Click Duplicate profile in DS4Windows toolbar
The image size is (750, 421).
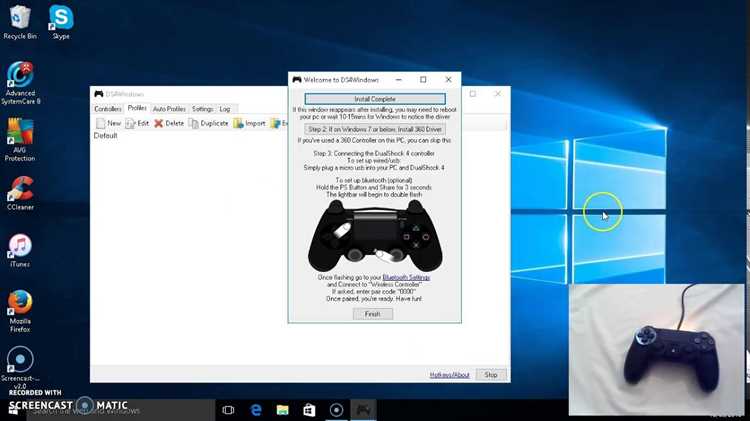point(209,123)
